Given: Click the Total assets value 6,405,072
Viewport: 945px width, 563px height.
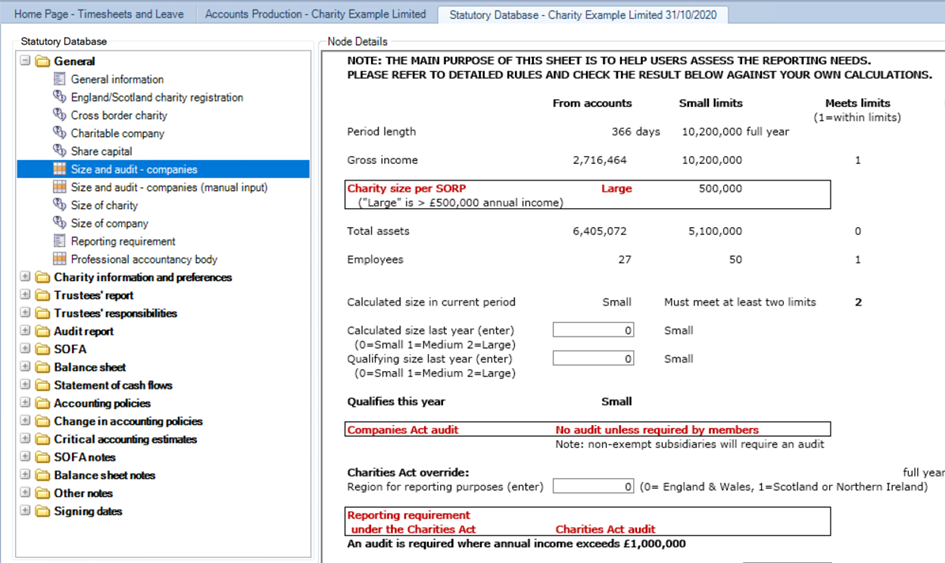Looking at the screenshot, I should click(x=600, y=231).
